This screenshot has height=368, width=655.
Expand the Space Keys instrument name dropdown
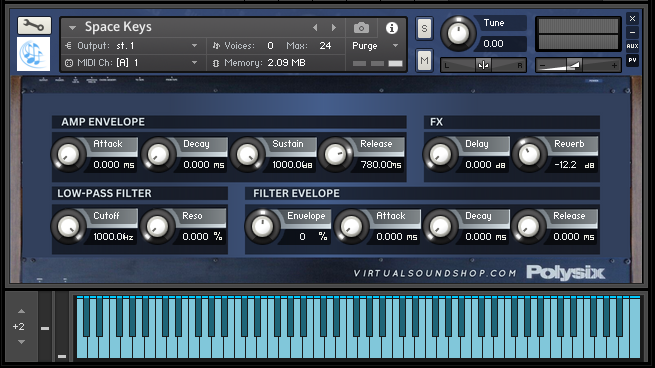tap(72, 28)
